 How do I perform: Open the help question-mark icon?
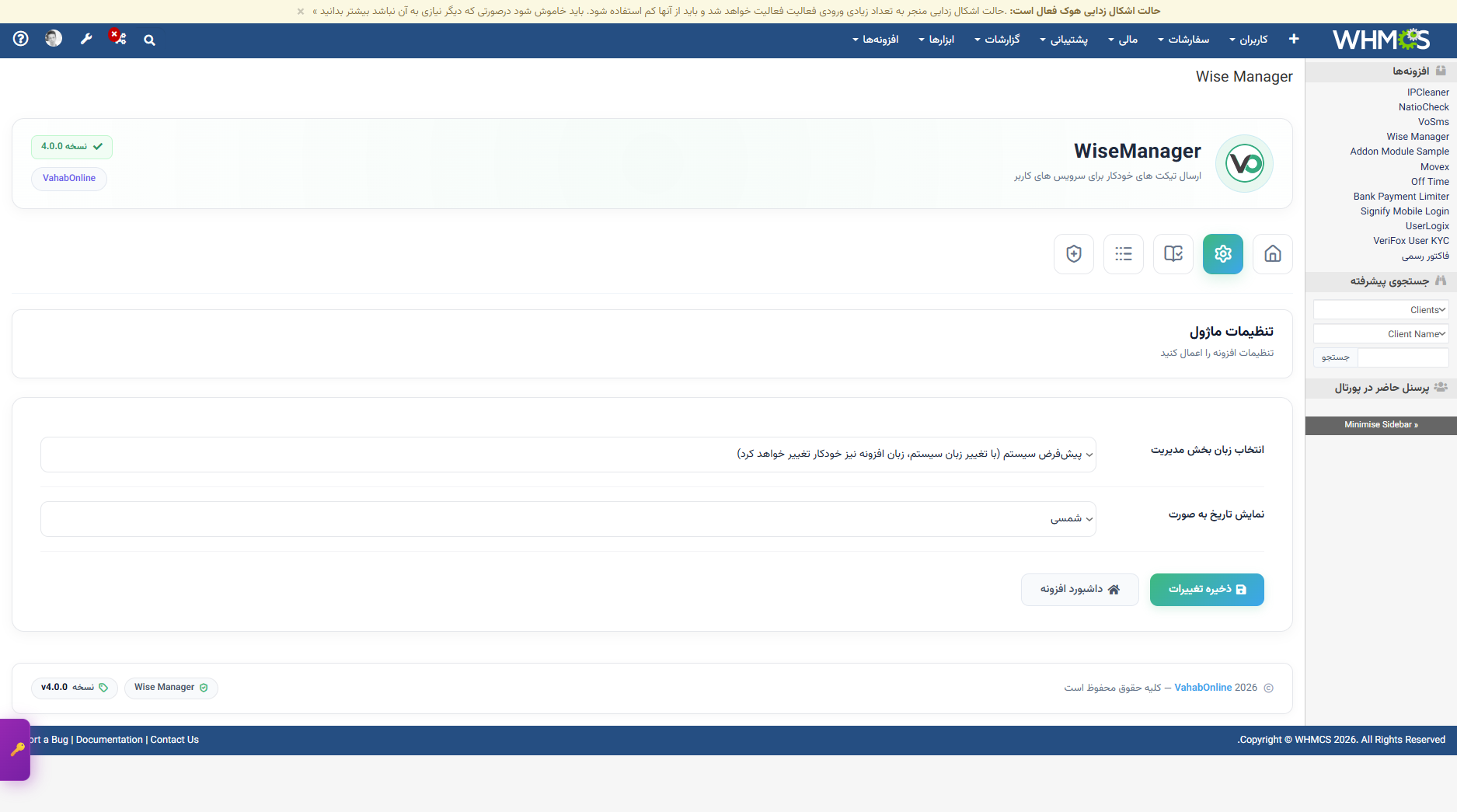[x=21, y=38]
